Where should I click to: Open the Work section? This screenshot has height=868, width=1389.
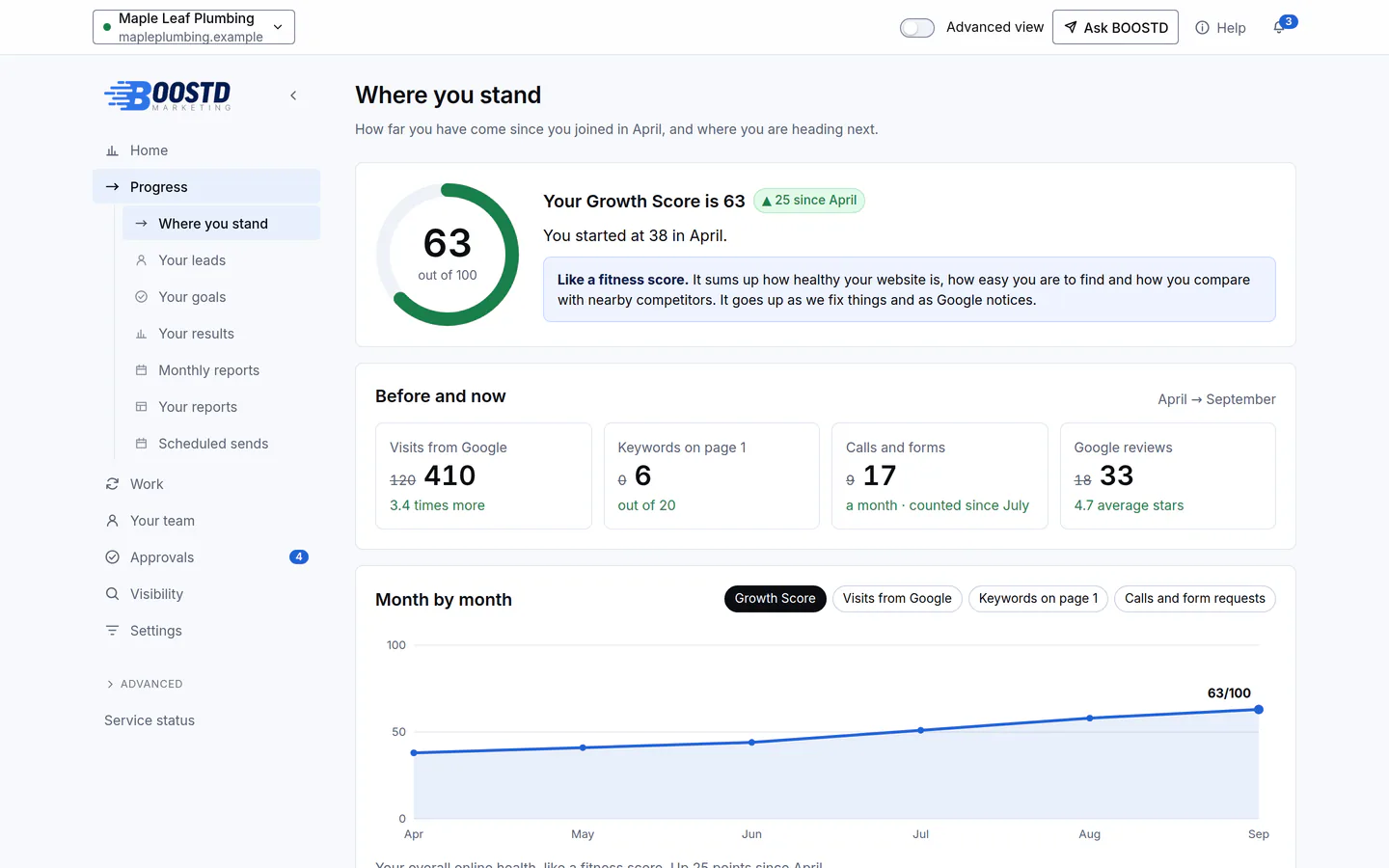click(206, 484)
